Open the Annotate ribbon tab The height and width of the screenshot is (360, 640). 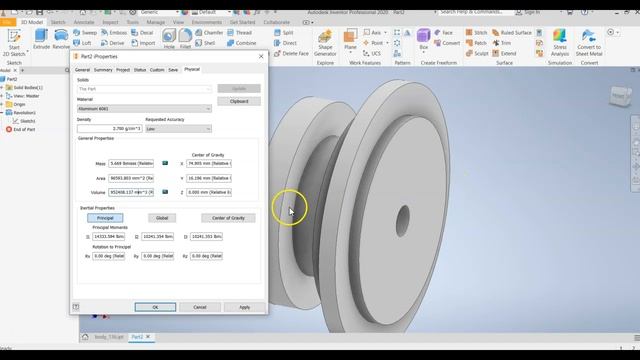pyautogui.click(x=84, y=22)
